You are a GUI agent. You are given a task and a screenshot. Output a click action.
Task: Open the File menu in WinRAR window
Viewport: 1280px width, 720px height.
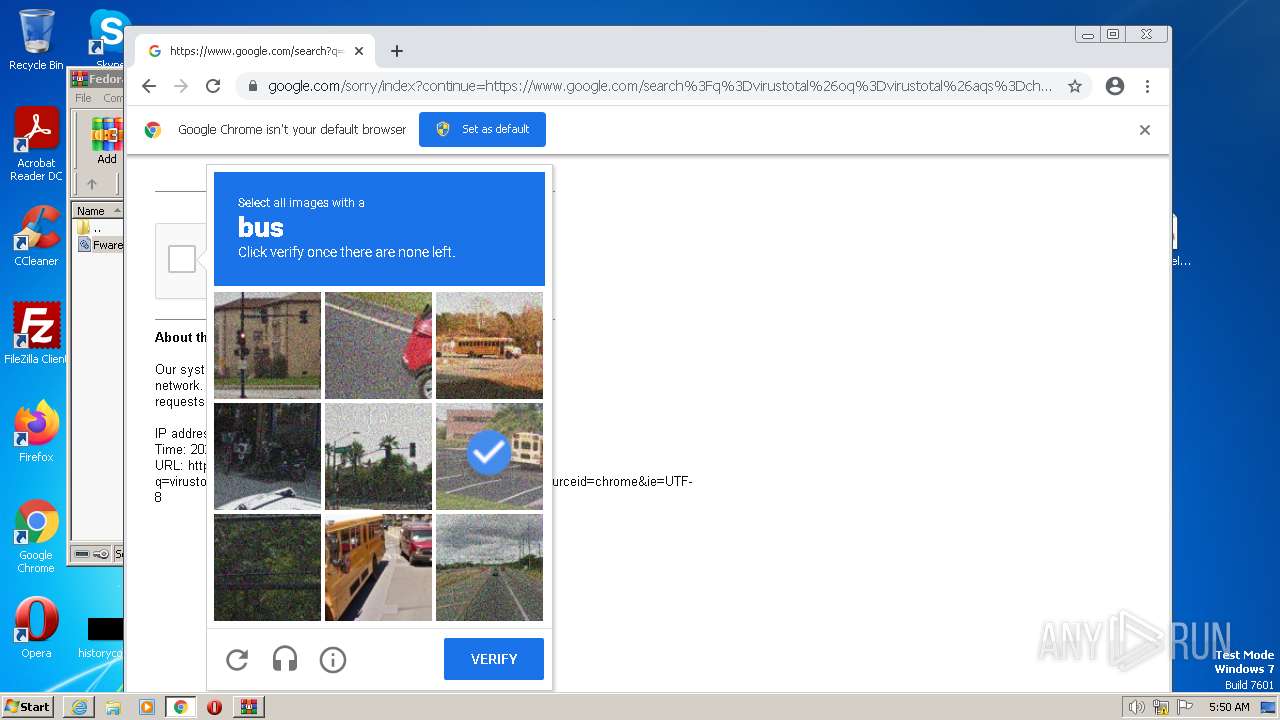coord(83,98)
